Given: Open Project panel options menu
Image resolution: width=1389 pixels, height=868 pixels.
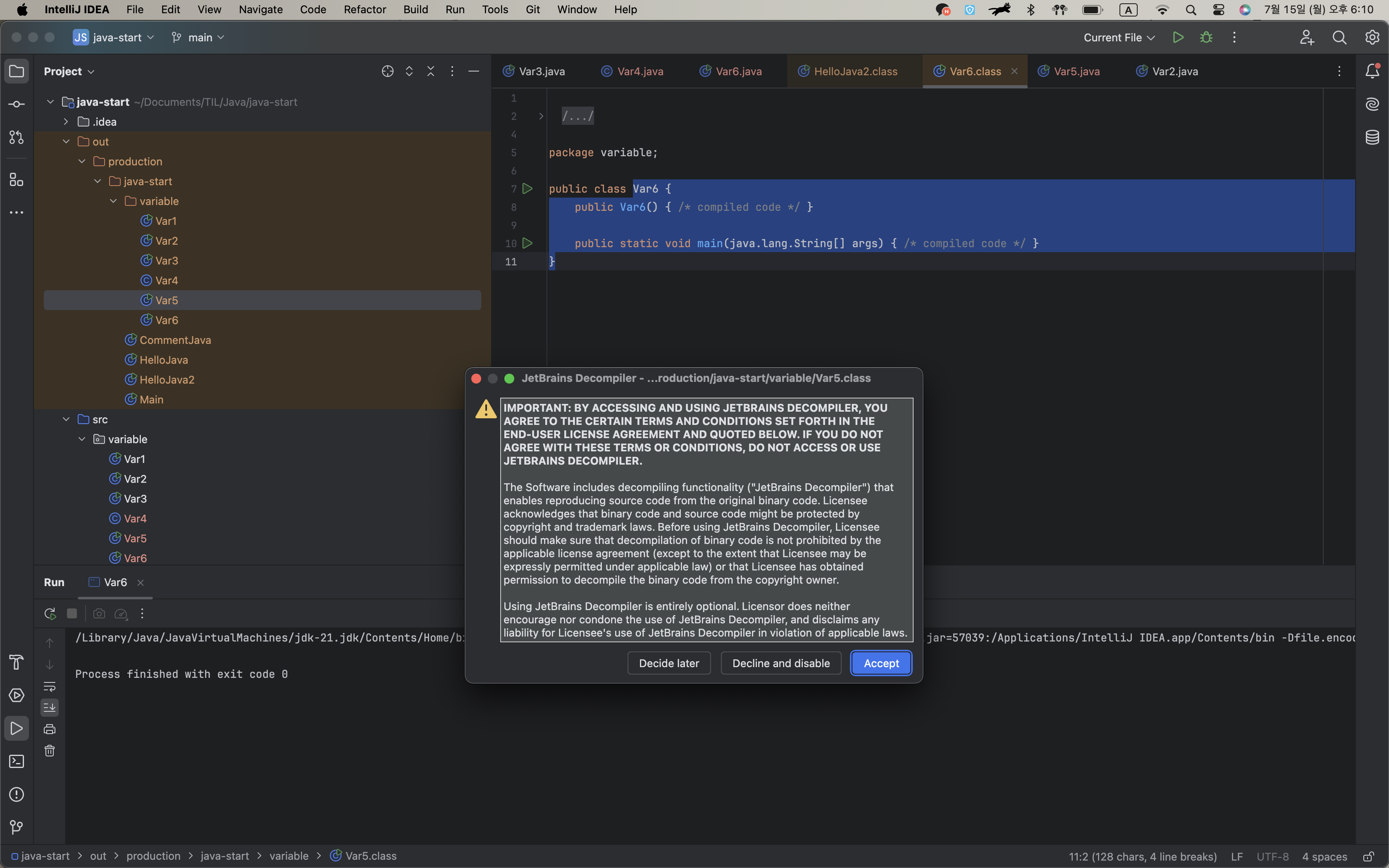Looking at the screenshot, I should [452, 71].
